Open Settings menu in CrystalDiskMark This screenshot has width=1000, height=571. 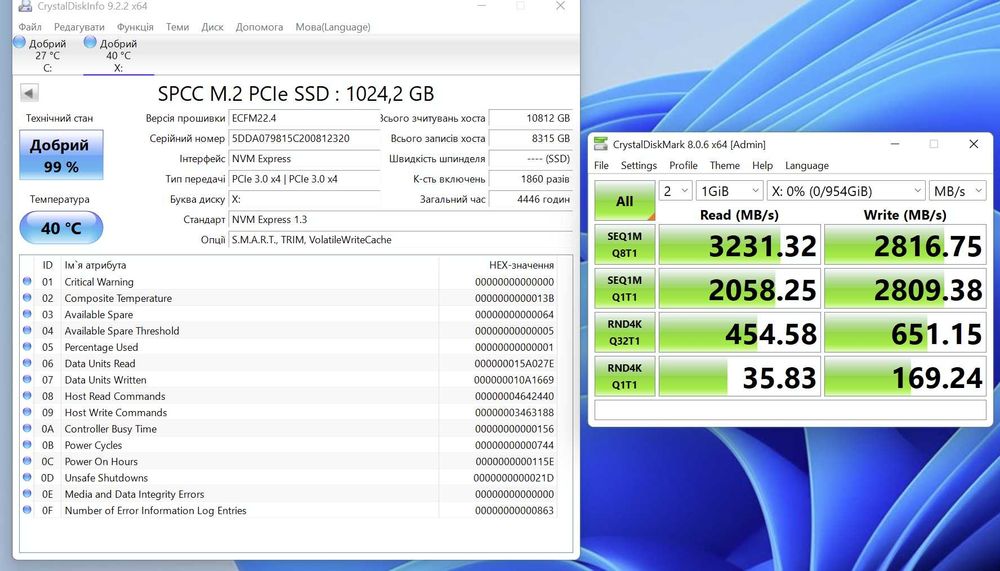click(638, 165)
